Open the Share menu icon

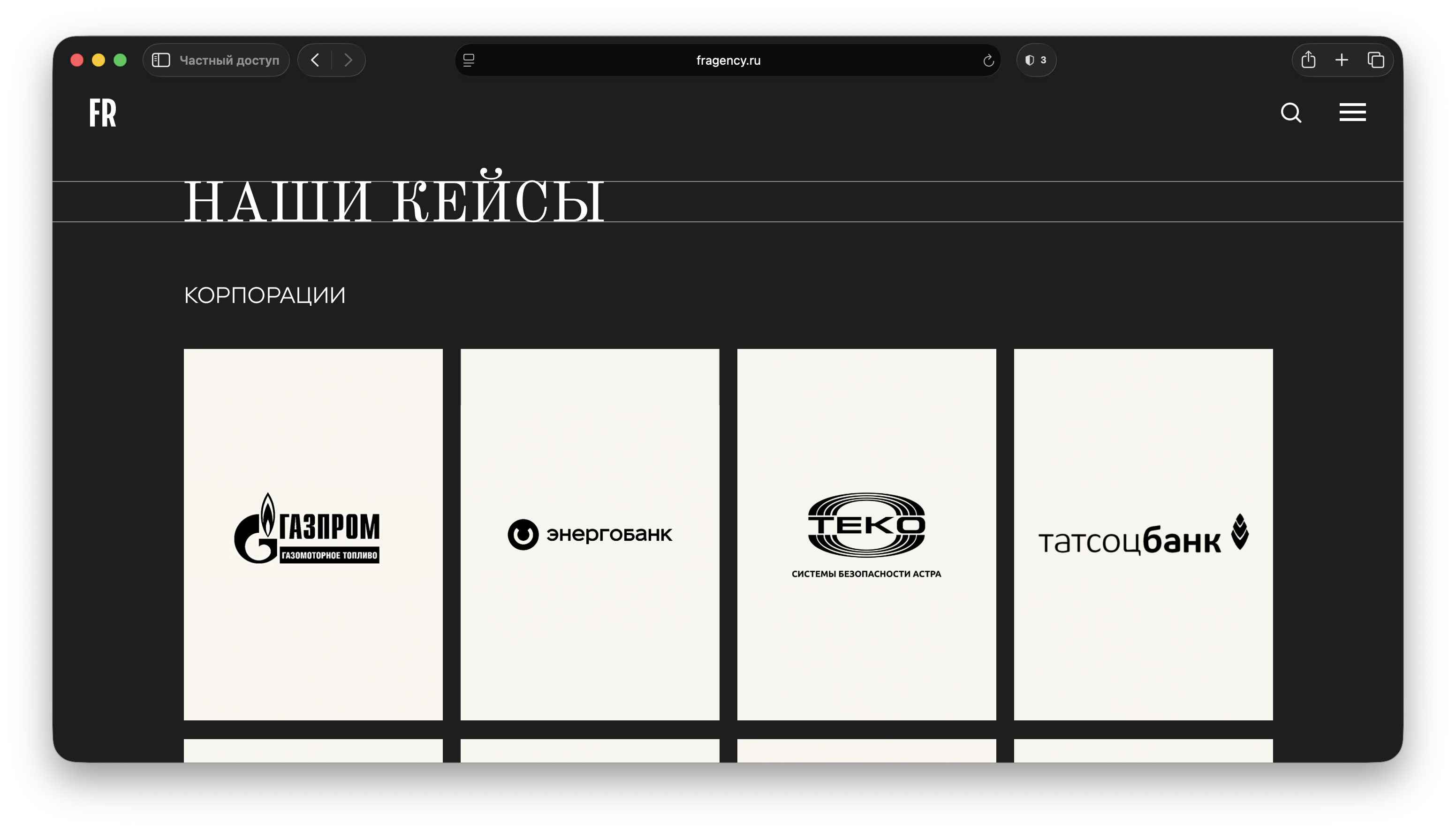[1308, 60]
